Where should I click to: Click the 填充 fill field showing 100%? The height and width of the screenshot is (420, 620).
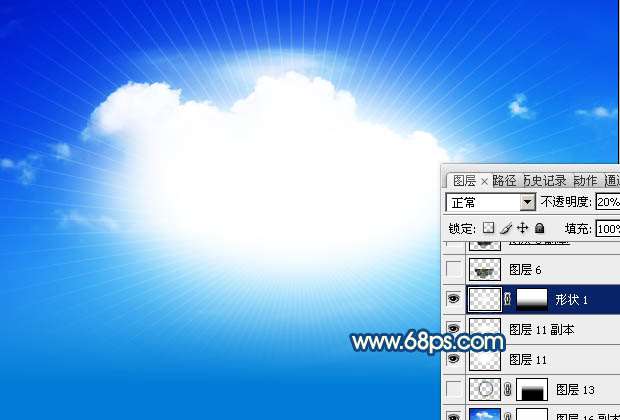[607, 229]
